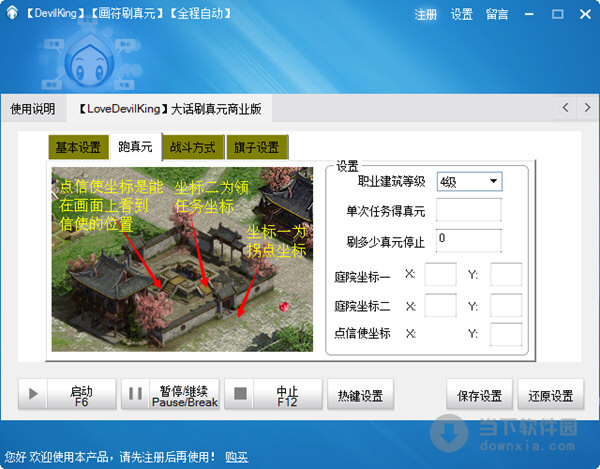Click the 点信使坐标 label
Image resolution: width=600 pixels, height=469 pixels.
[x=362, y=334]
